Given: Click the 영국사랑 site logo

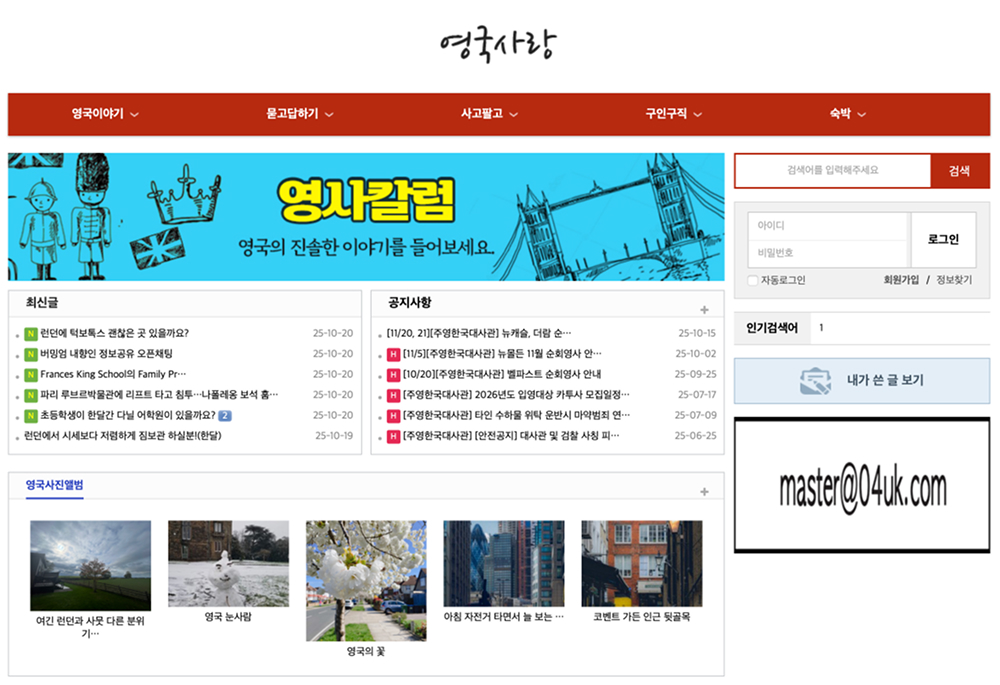Looking at the screenshot, I should click(x=497, y=45).
